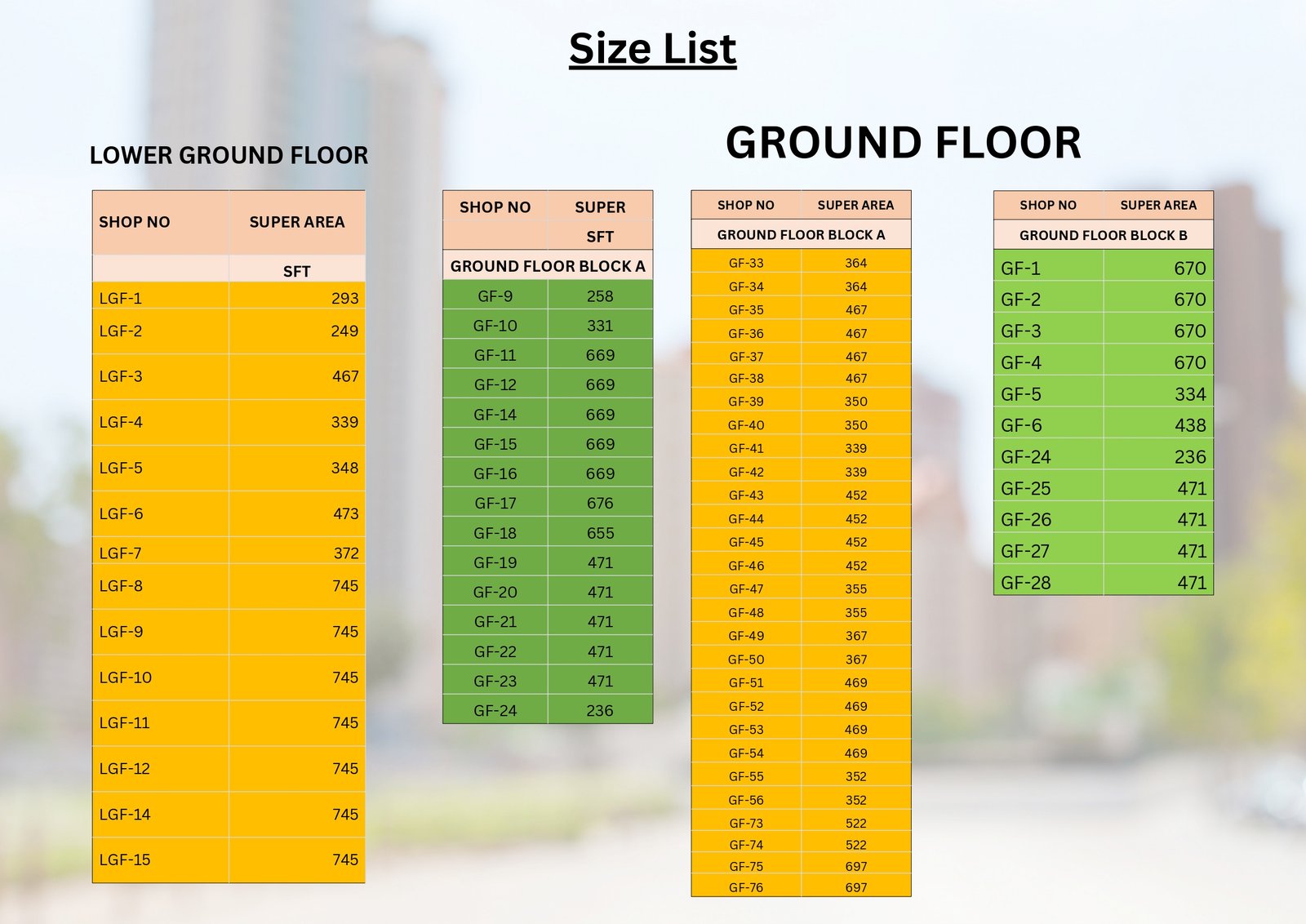The height and width of the screenshot is (924, 1306).
Task: Select the GF-6 shop cell
Action: (1021, 425)
